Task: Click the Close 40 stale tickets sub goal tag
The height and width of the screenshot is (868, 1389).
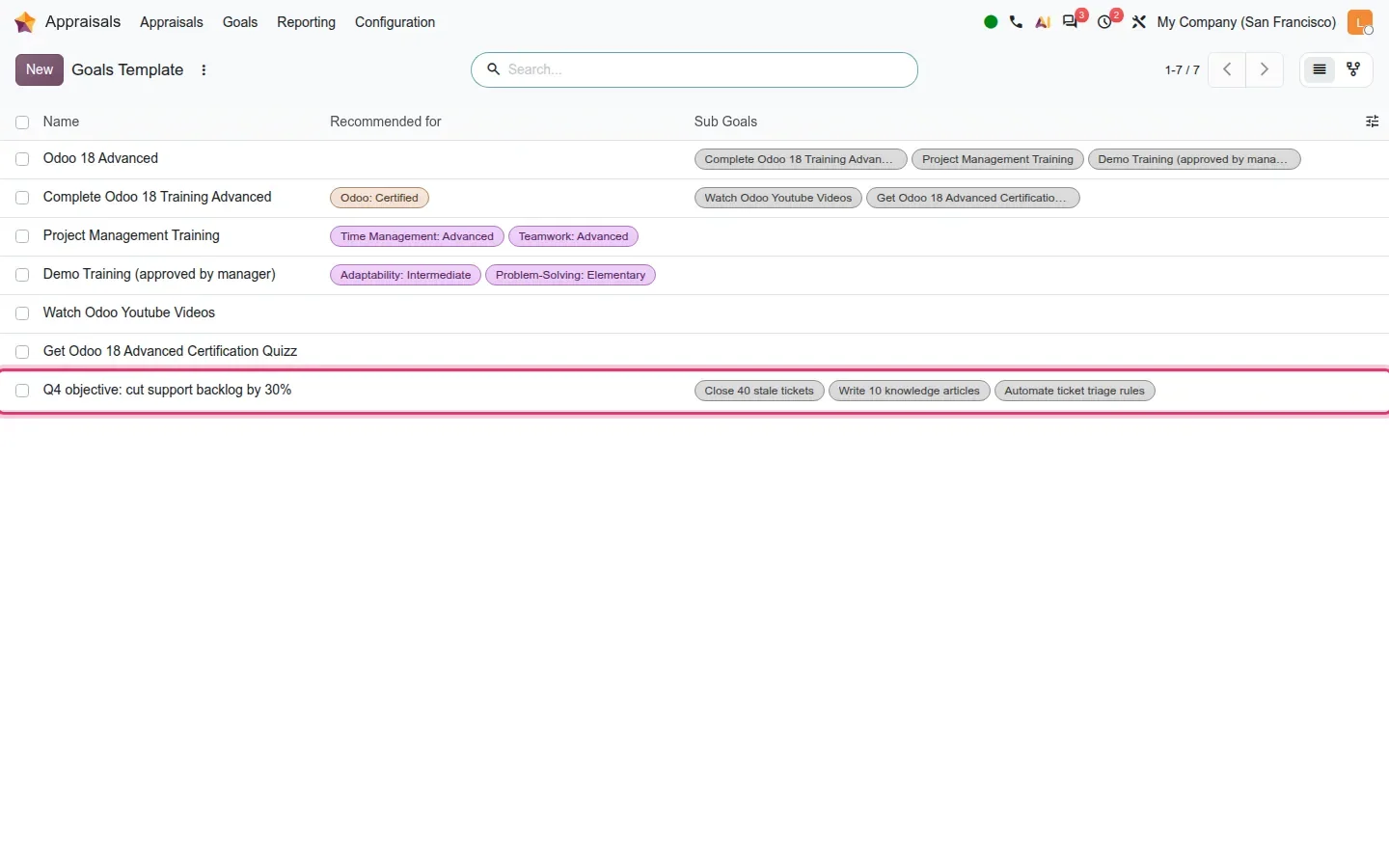Action: point(759,391)
